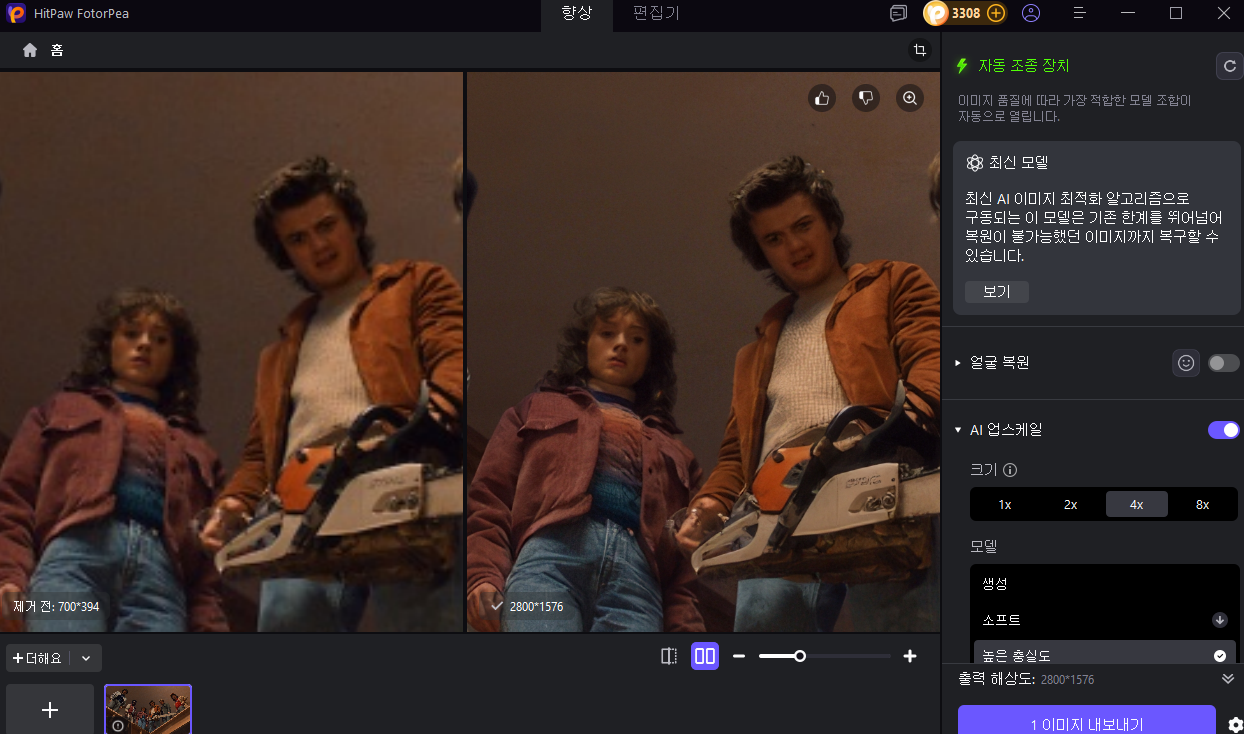Refresh auto pilot with the reset icon
The height and width of the screenshot is (734, 1244).
tap(1229, 66)
